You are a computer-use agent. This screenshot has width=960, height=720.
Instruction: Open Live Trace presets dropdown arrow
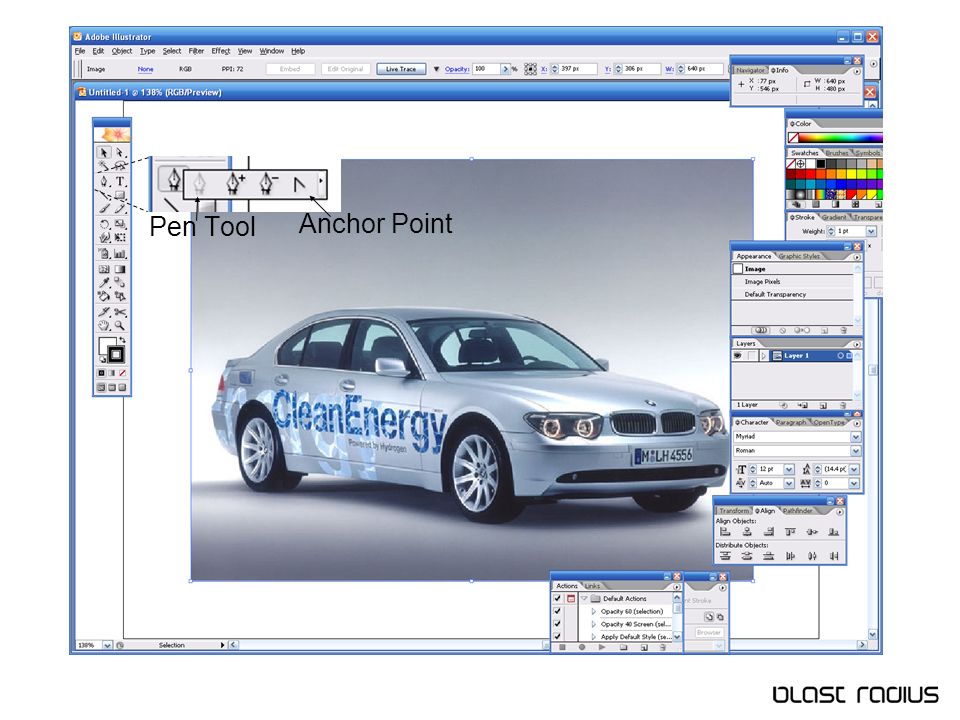tap(436, 69)
